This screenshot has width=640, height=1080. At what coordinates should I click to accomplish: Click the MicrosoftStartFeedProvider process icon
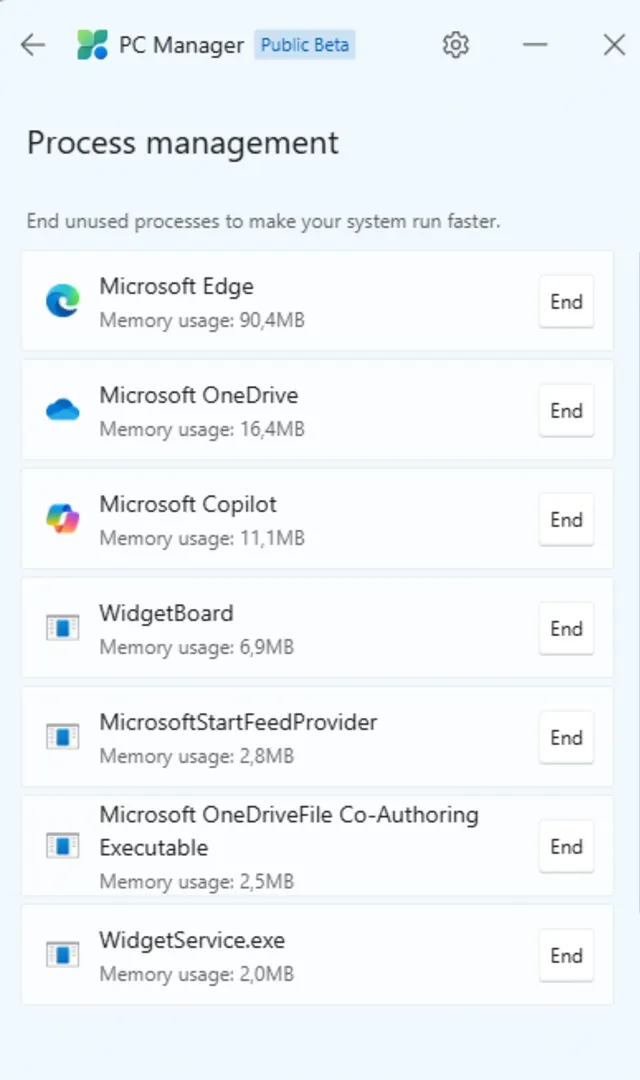coord(62,738)
